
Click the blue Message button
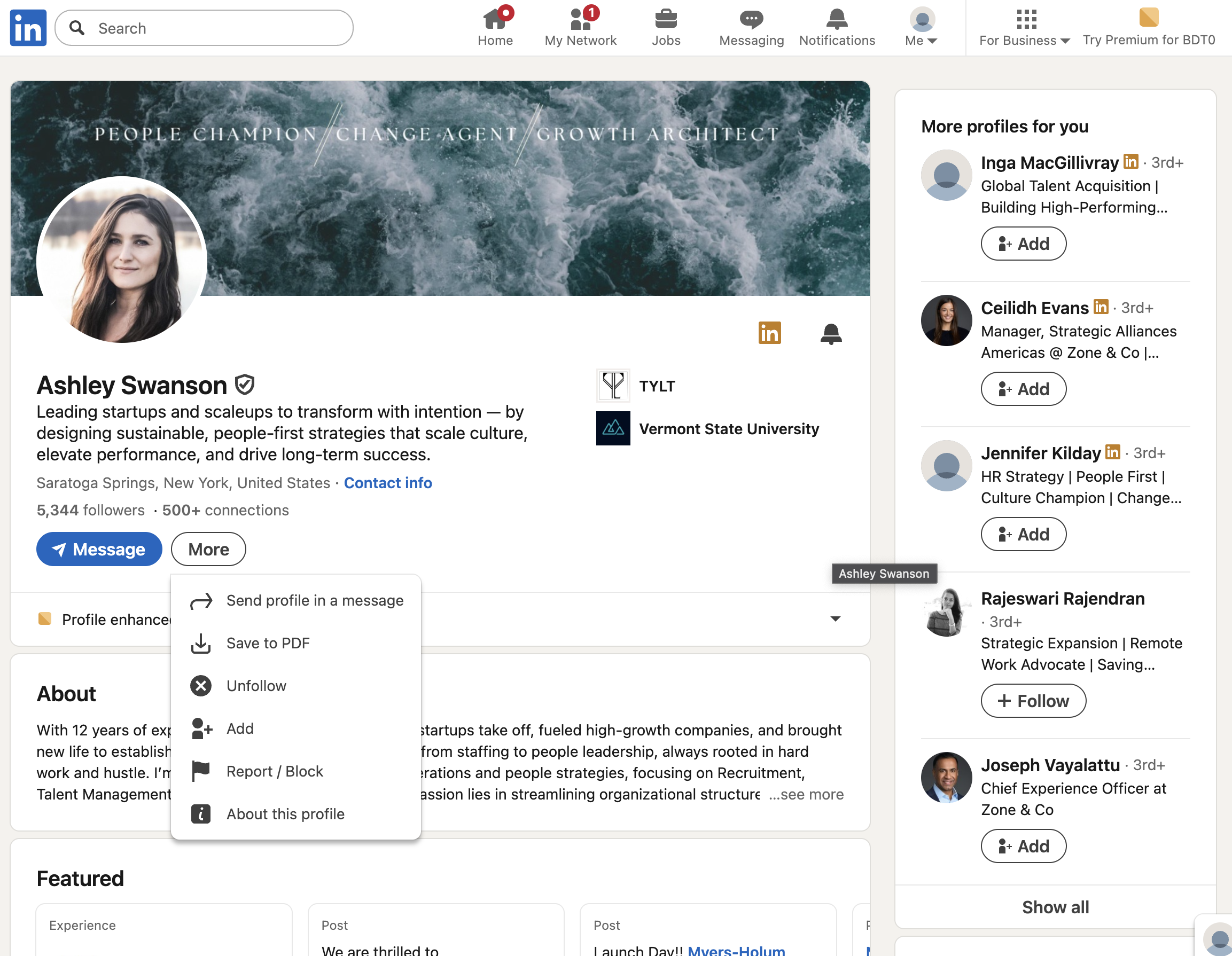point(99,550)
